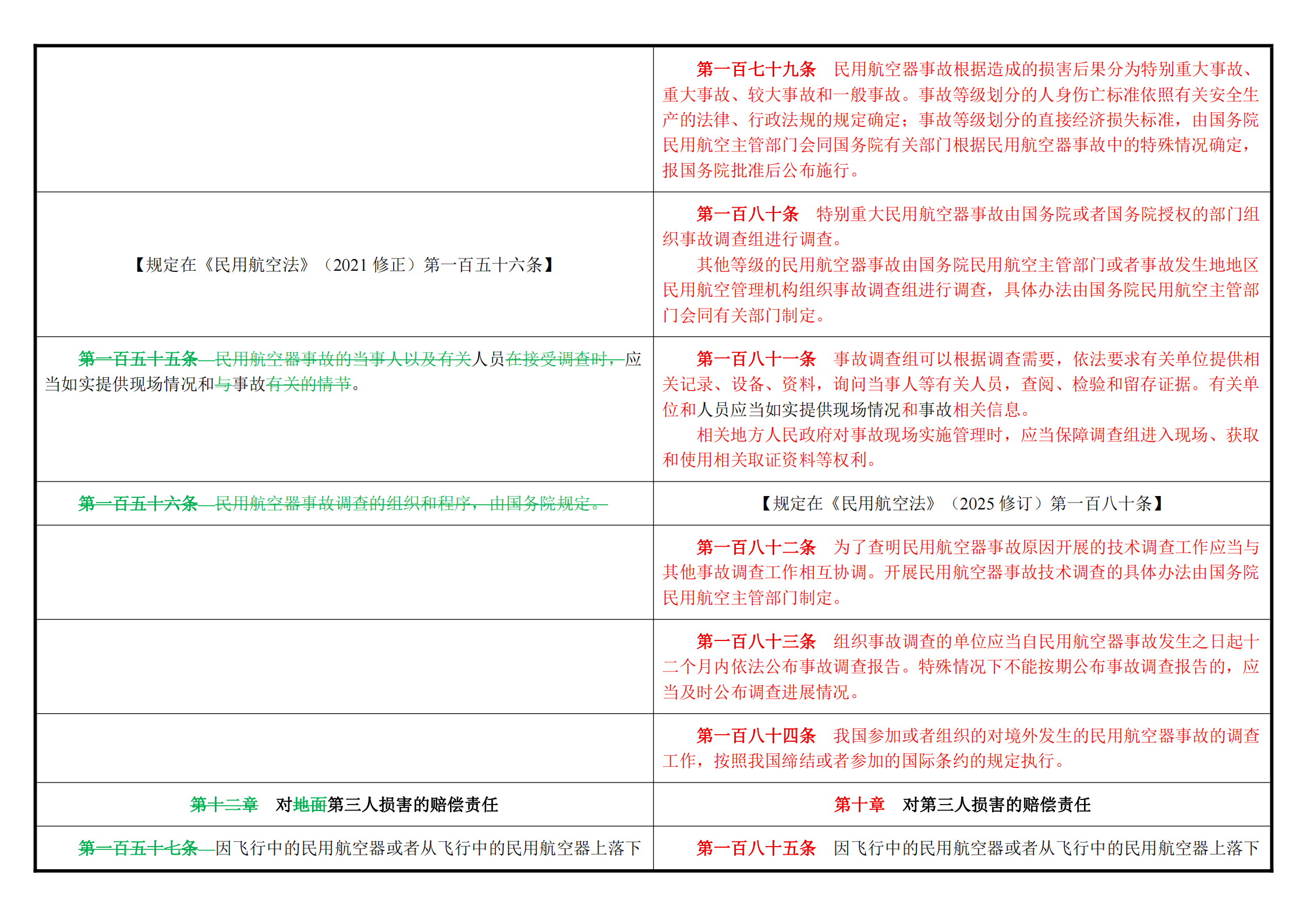1307x924 pixels.
Task: Select the red chapter title 第十章
Action: 859,805
